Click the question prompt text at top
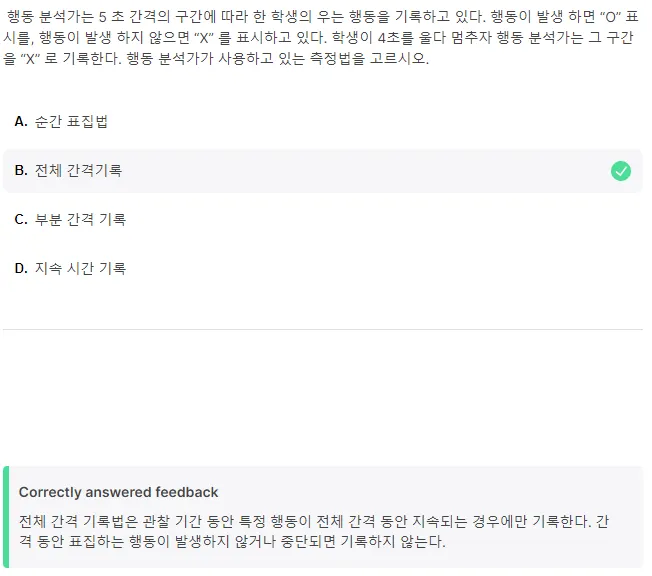Screen dimensions: 652x576 (320, 37)
